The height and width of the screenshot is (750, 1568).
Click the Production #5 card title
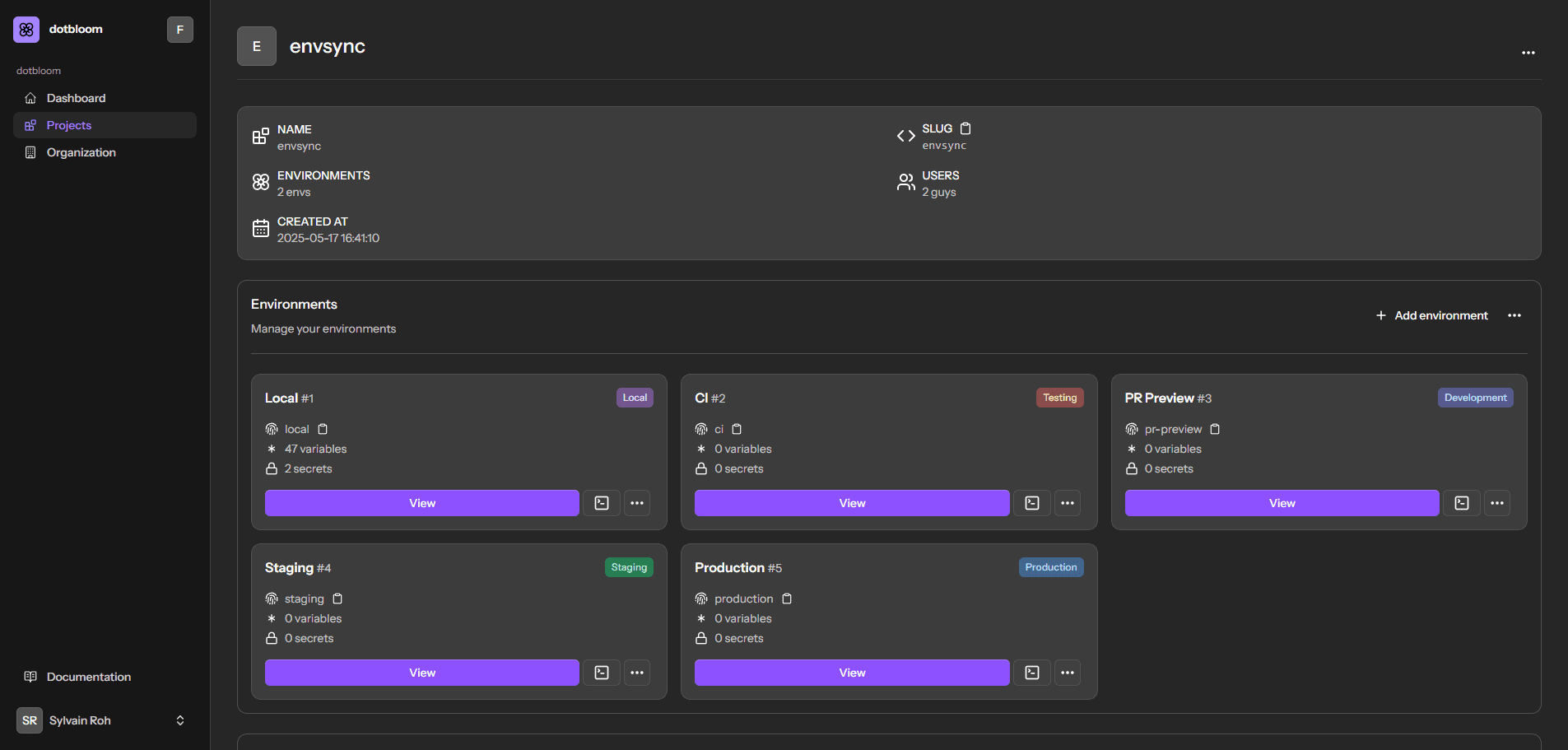738,567
